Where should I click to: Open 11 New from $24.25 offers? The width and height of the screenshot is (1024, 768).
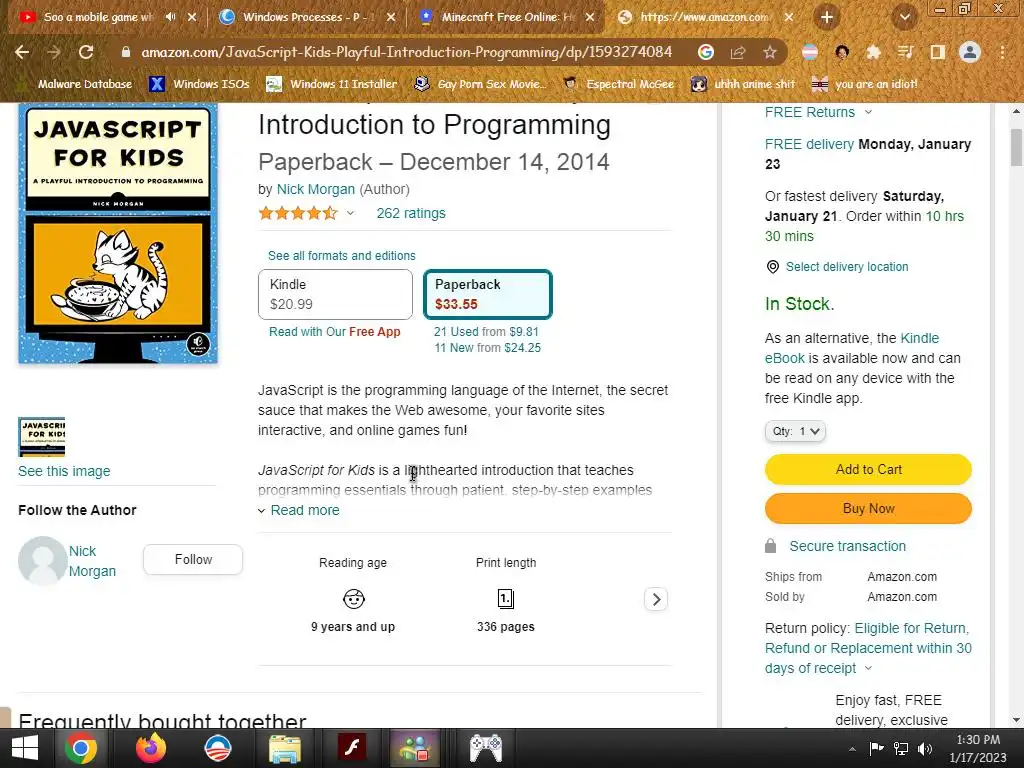point(487,347)
